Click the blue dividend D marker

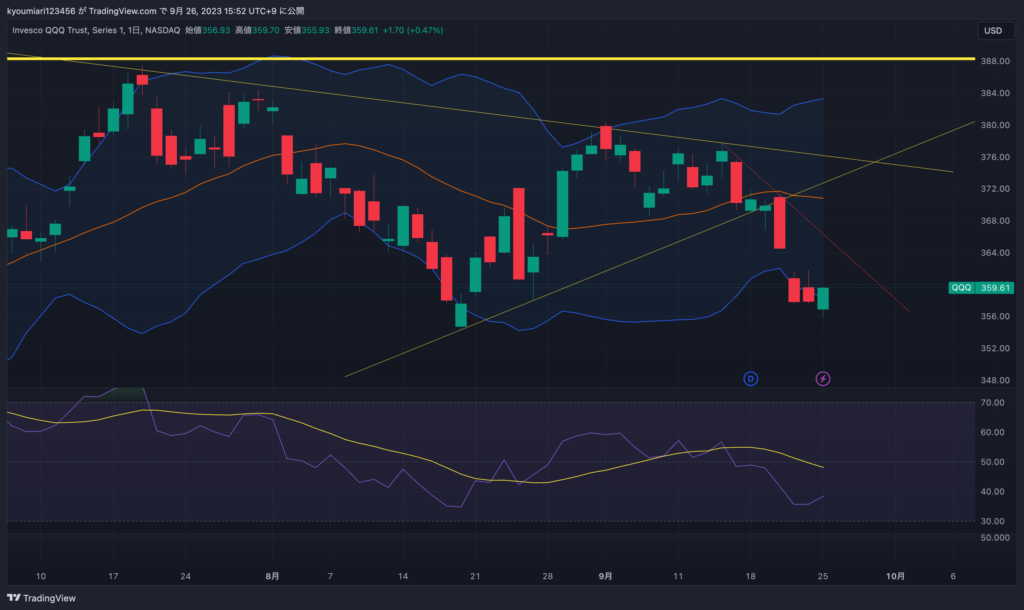point(750,379)
